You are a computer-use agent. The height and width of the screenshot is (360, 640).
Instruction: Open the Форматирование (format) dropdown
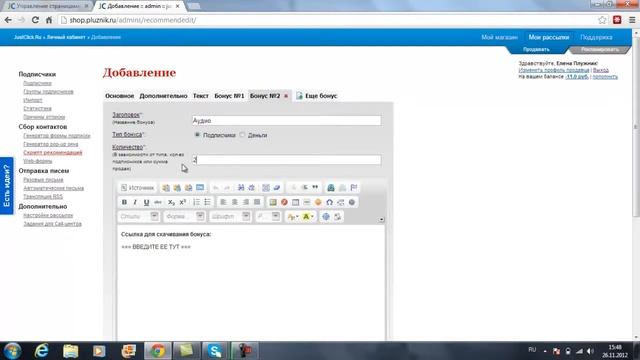click(x=184, y=217)
